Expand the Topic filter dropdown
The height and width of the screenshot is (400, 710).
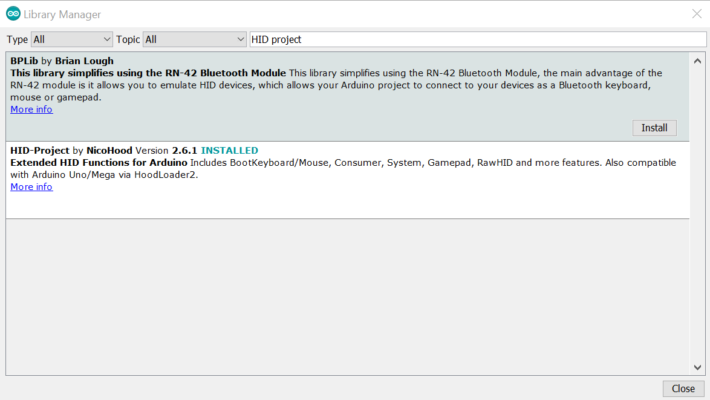[194, 39]
